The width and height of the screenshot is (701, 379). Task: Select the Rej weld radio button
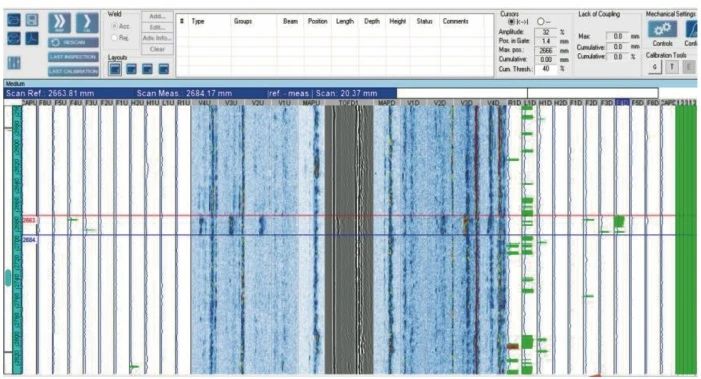coord(115,38)
